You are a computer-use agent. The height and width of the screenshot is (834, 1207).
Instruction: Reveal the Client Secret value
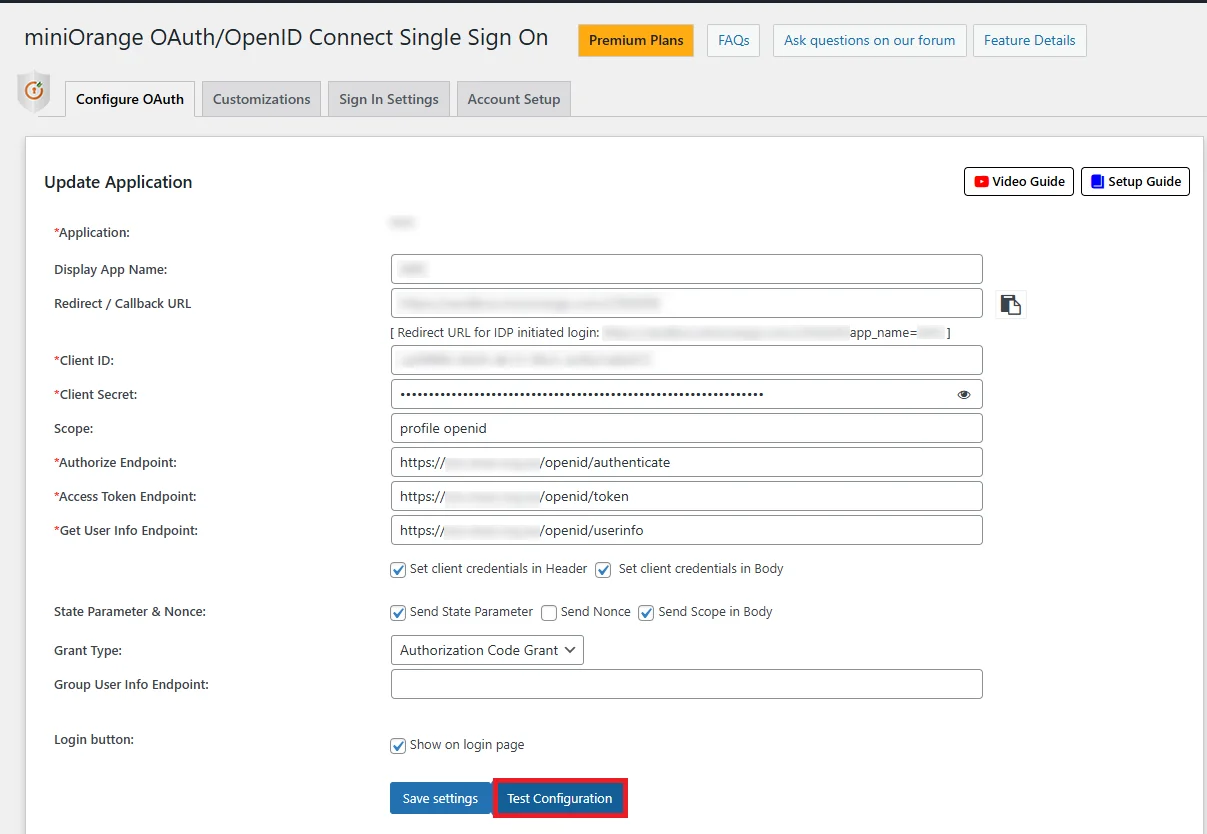coord(963,394)
